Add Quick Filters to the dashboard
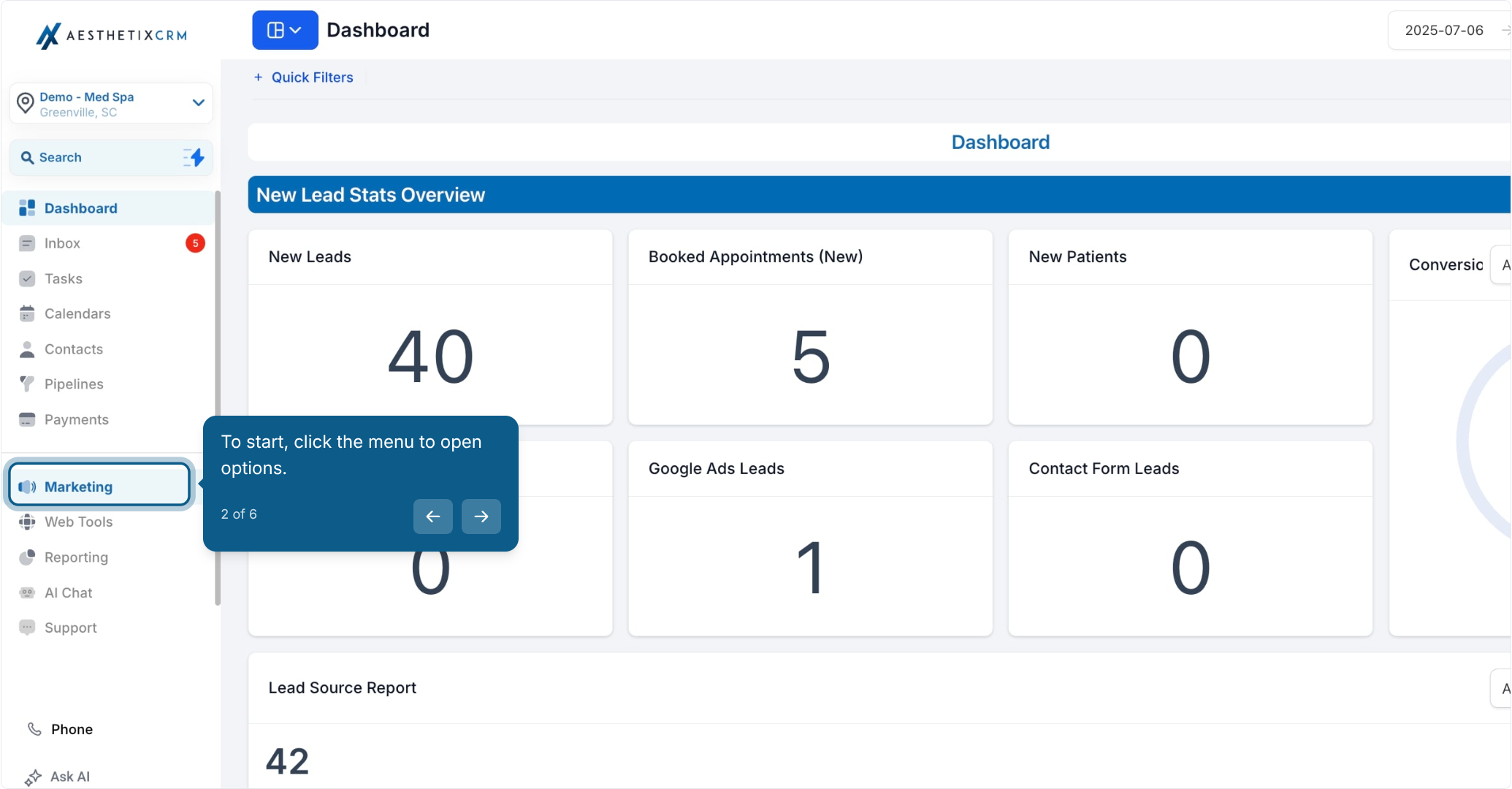The height and width of the screenshot is (789, 1512). point(304,77)
